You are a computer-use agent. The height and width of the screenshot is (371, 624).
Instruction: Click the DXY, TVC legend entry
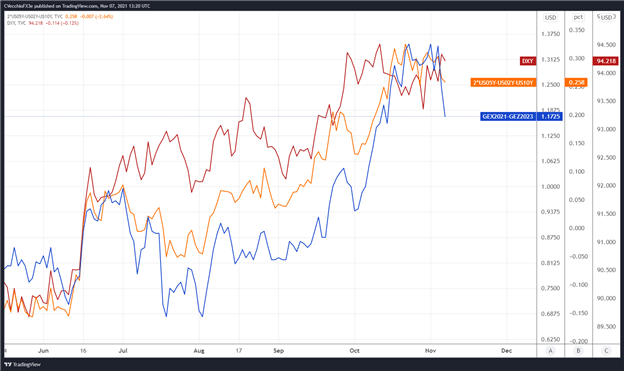point(17,23)
